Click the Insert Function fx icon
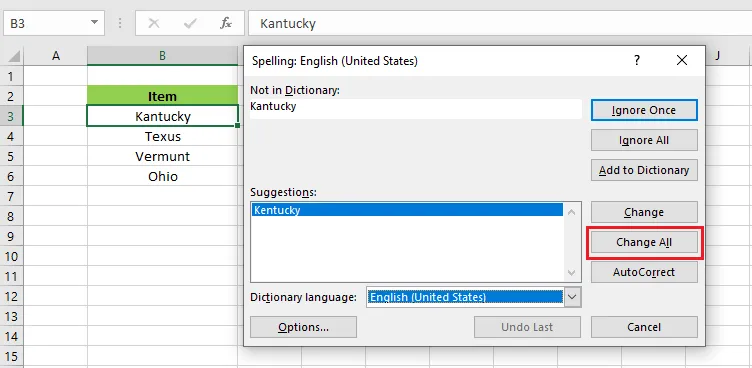 (x=226, y=23)
